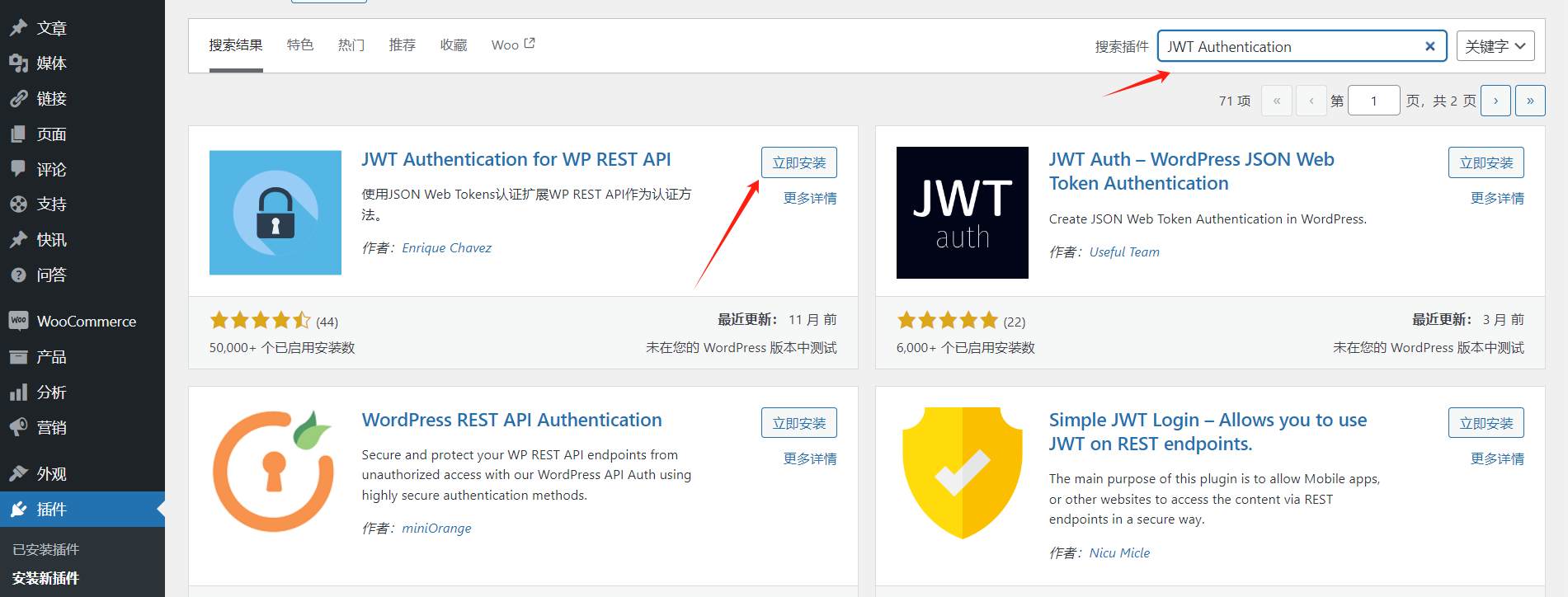
Task: Switch to the 收藏 tab
Action: click(x=454, y=45)
